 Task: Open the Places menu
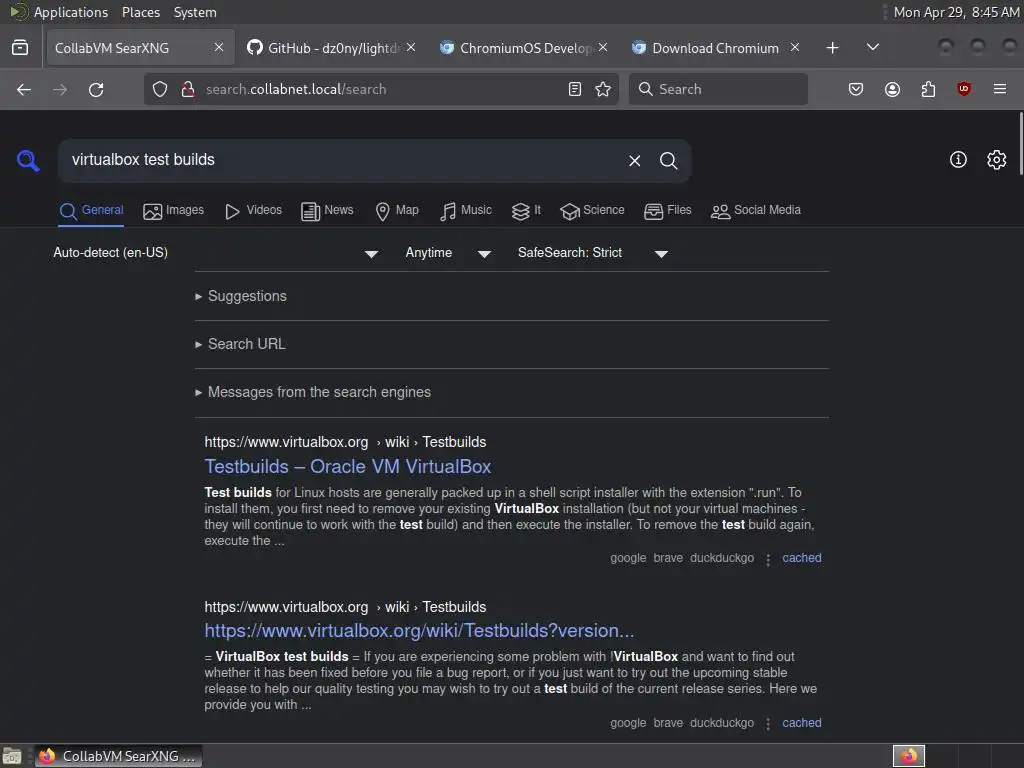tap(140, 12)
